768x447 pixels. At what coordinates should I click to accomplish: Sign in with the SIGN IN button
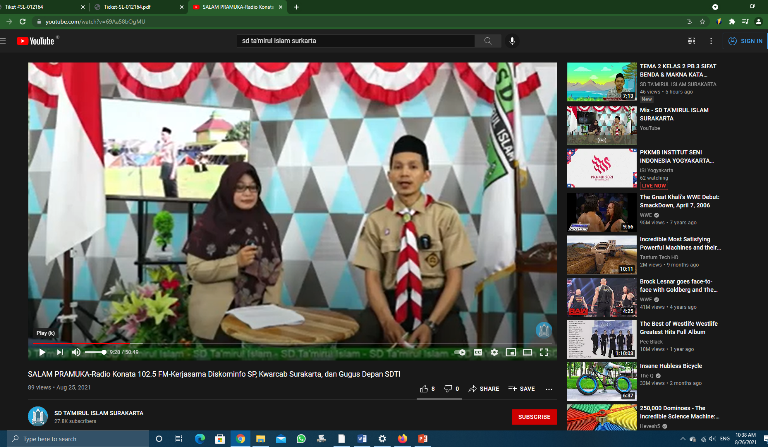pos(745,41)
